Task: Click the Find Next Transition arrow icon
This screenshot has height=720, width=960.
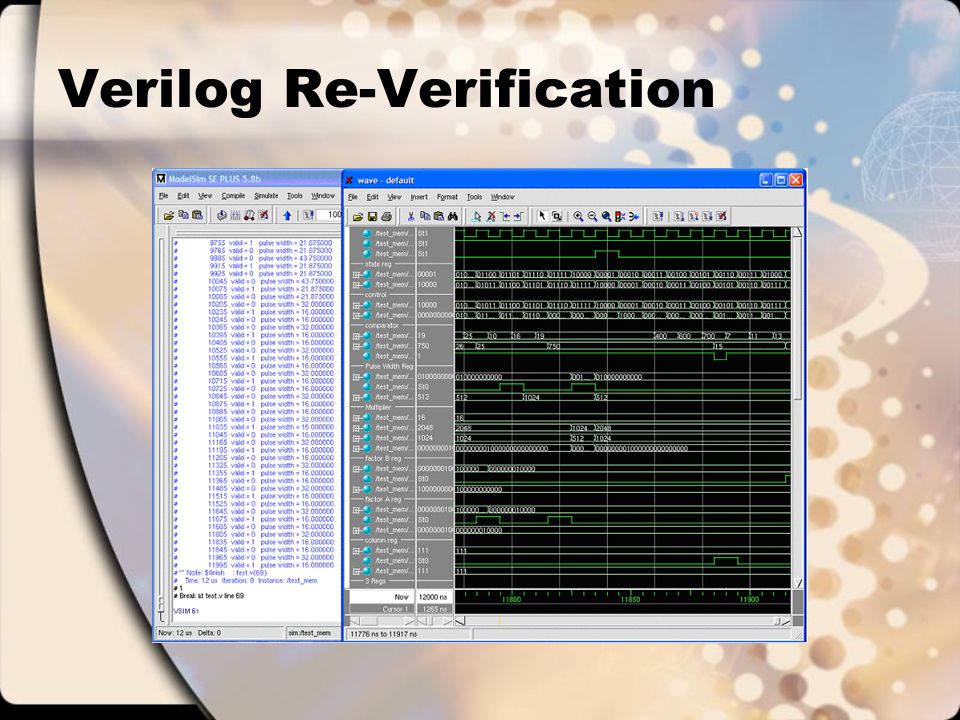Action: (519, 217)
